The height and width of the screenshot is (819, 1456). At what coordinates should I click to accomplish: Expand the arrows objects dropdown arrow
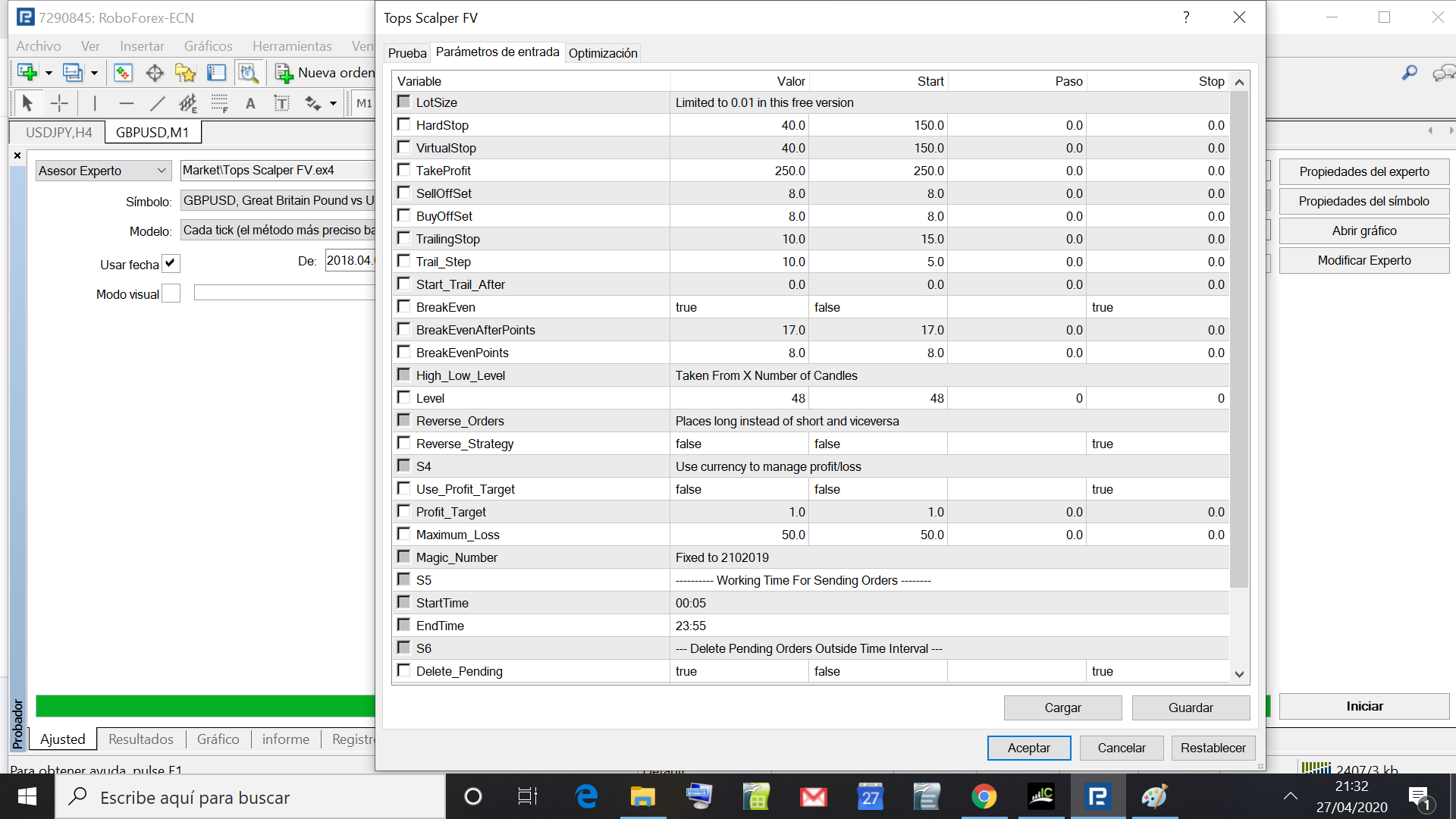pyautogui.click(x=333, y=104)
